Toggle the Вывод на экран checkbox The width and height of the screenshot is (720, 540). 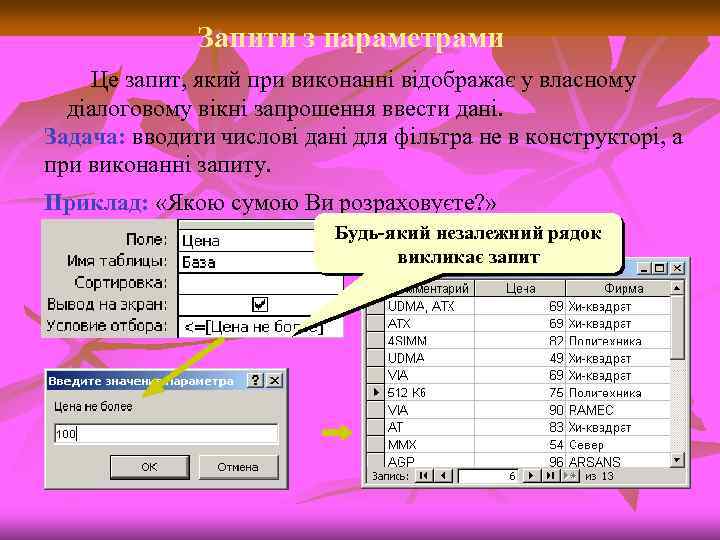pos(260,304)
